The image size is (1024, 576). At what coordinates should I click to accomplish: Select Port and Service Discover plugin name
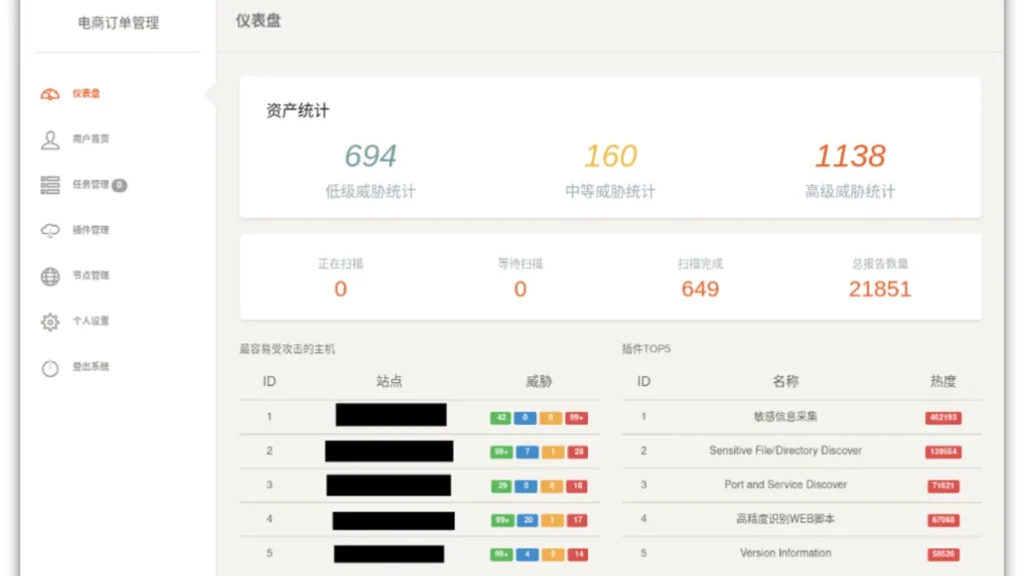coord(786,485)
